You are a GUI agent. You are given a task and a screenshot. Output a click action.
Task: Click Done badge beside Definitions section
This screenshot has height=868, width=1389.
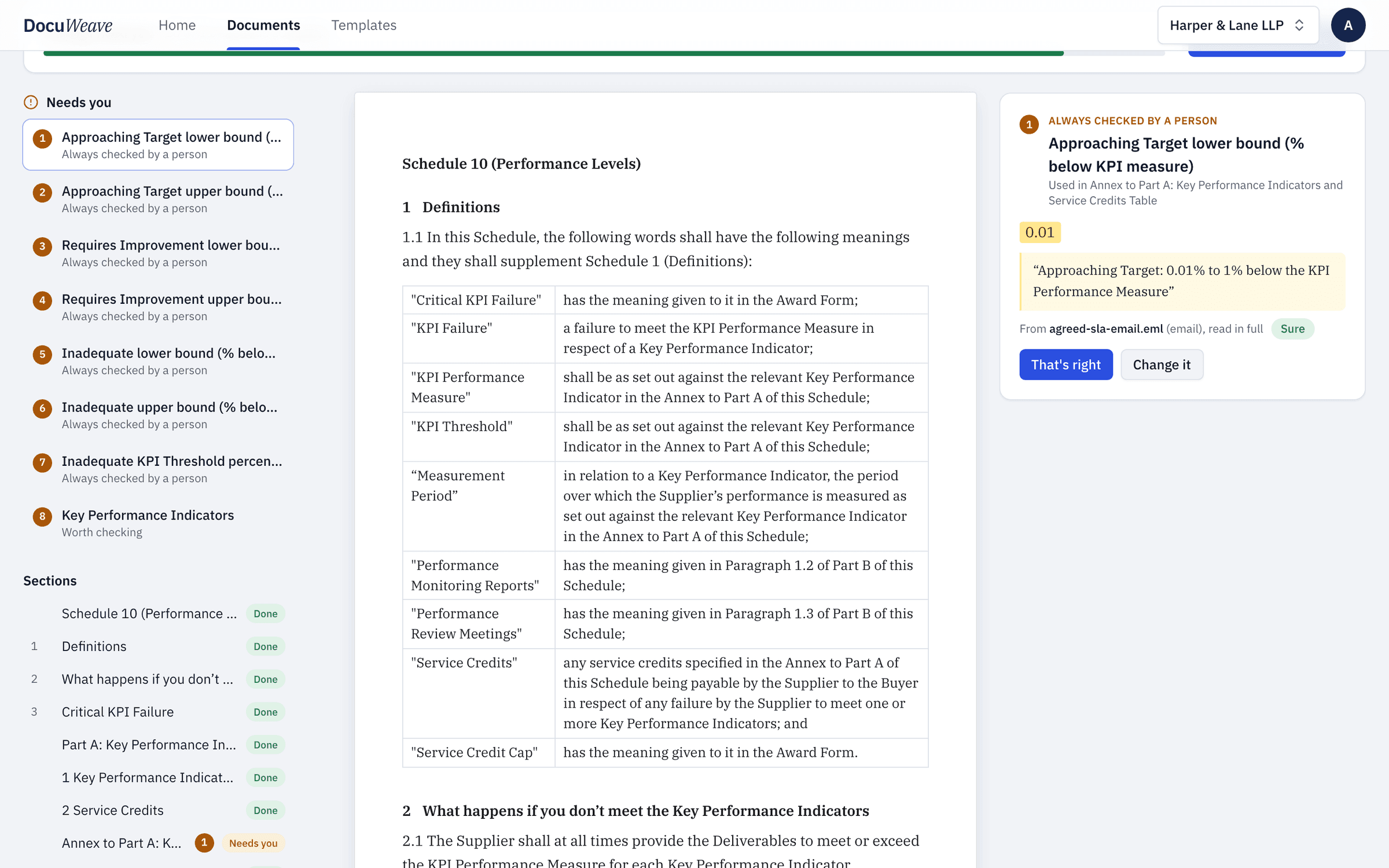click(x=265, y=646)
